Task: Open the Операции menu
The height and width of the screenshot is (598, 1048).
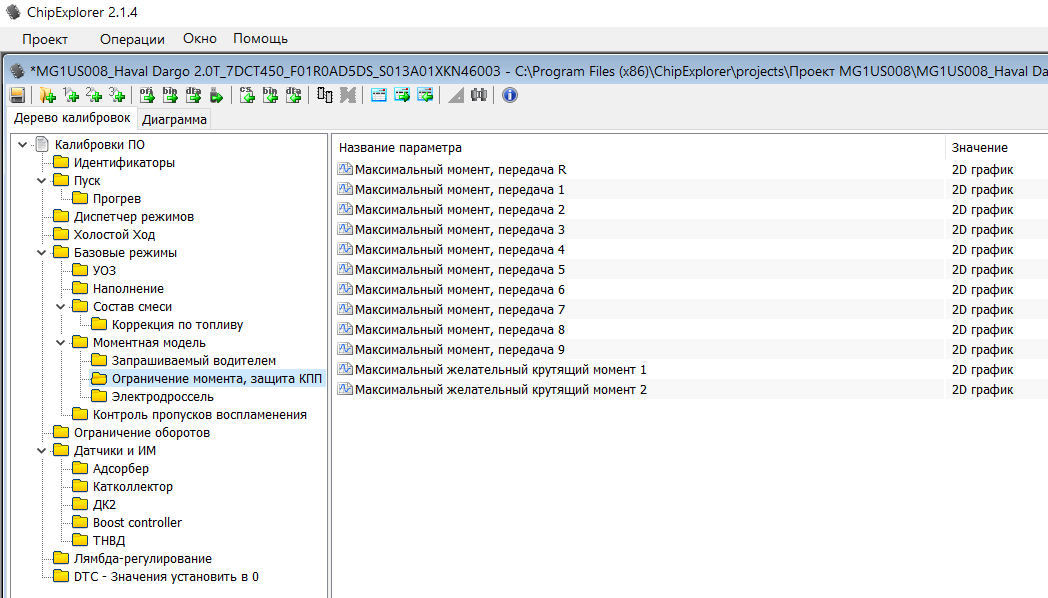Action: tap(132, 39)
